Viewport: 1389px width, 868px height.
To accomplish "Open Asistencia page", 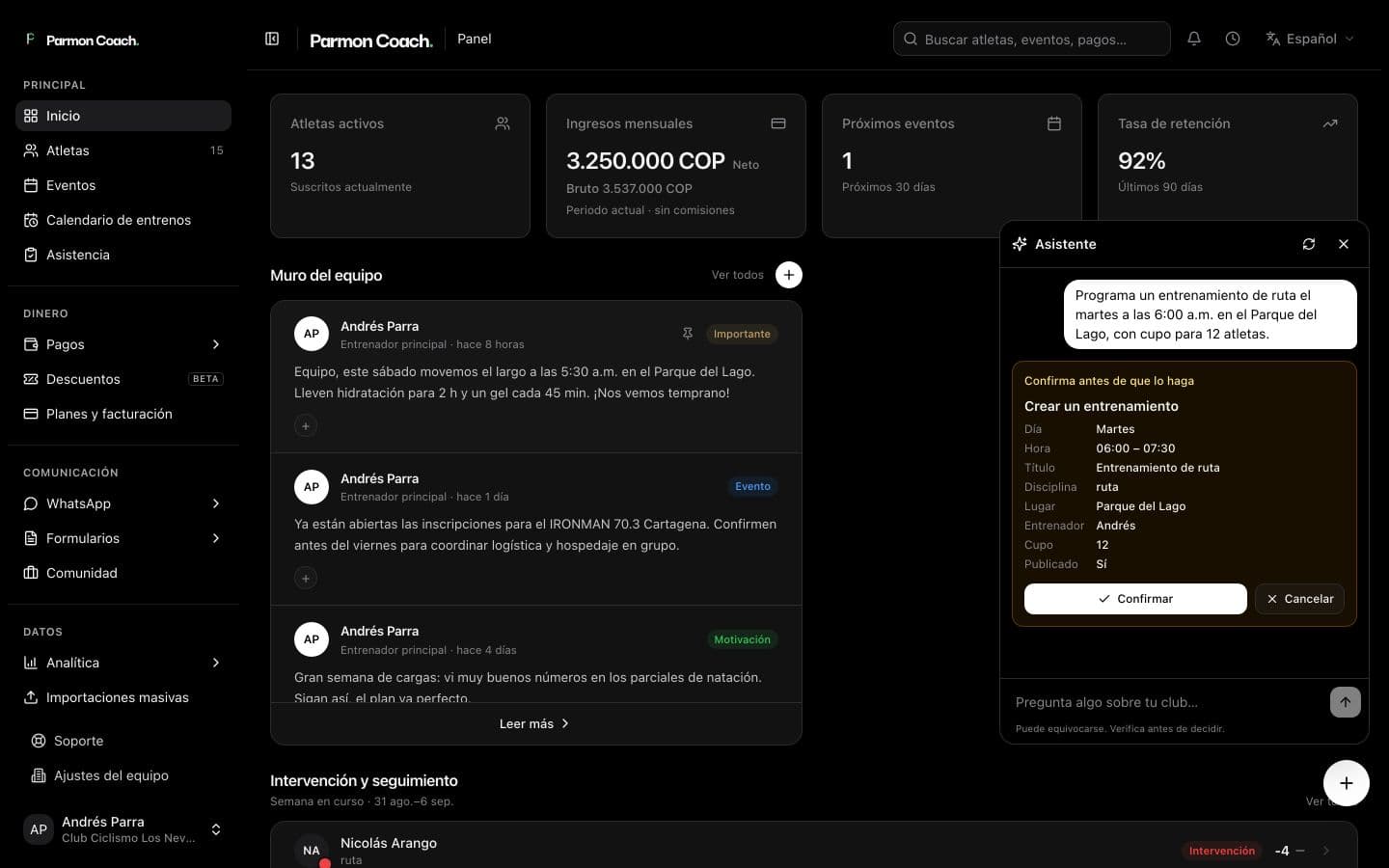I will (x=123, y=255).
